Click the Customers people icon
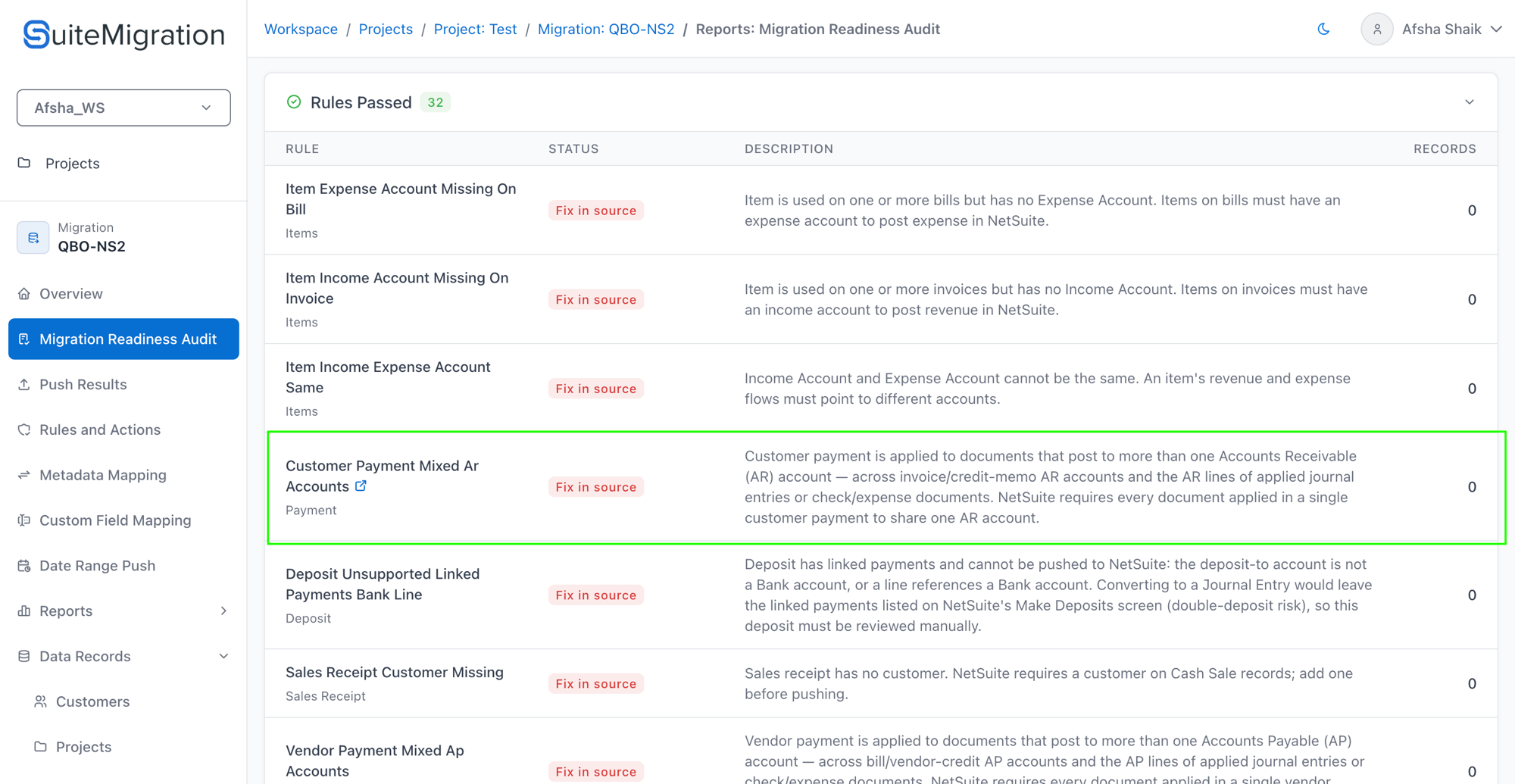The width and height of the screenshot is (1515, 784). click(41, 701)
